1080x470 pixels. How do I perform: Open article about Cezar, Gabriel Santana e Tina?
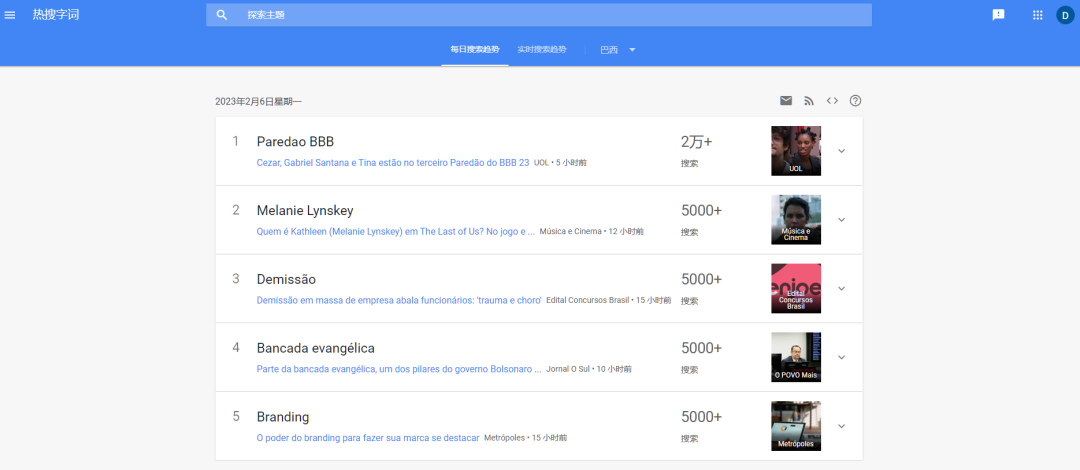point(393,163)
